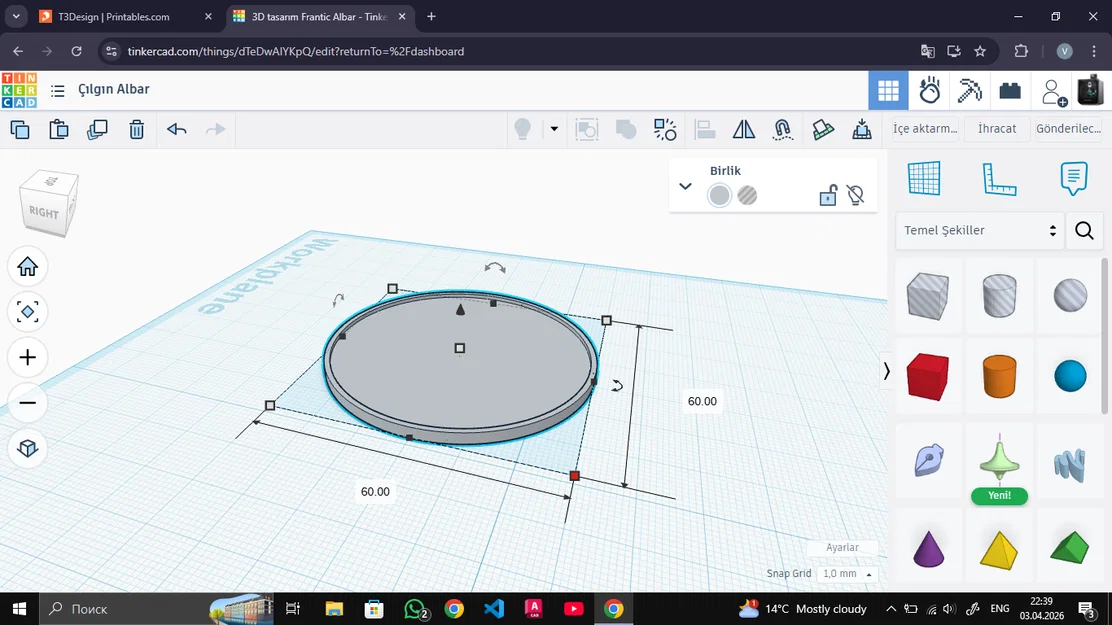Open the shape search magnifier

1084,231
